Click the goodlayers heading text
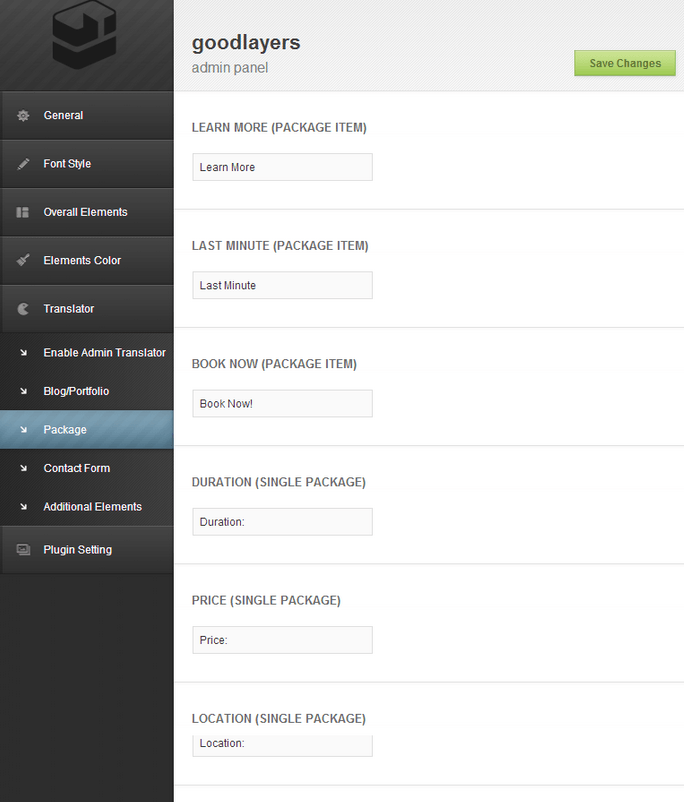This screenshot has width=684, height=802. coord(246,43)
